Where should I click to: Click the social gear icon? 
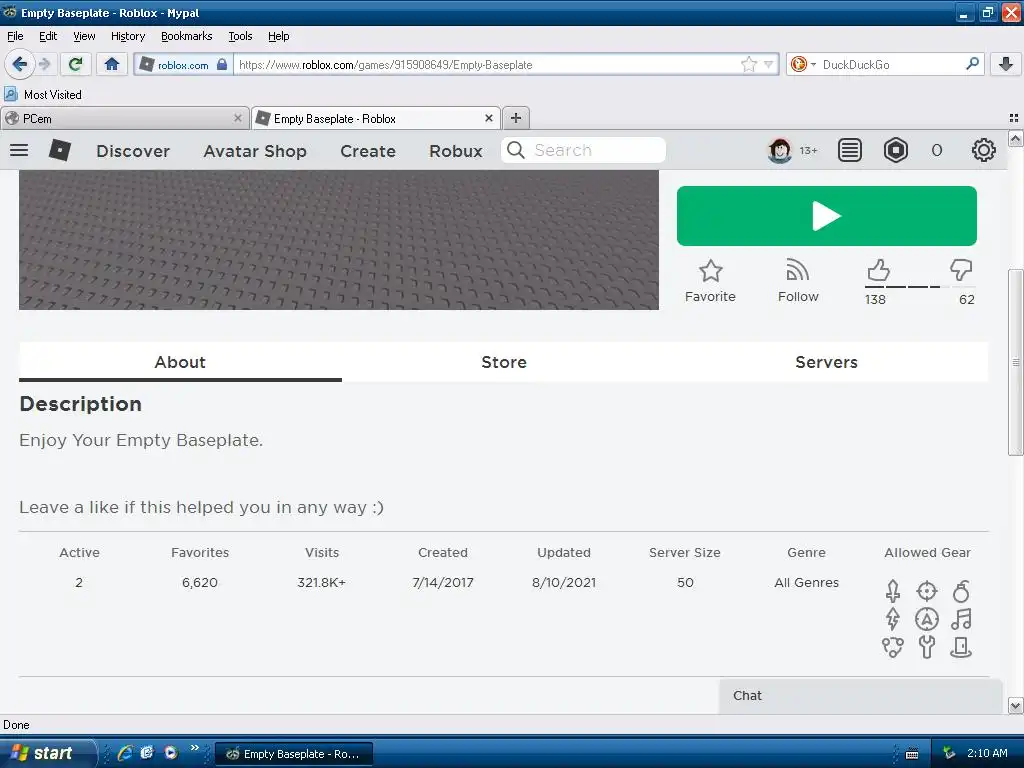click(893, 647)
